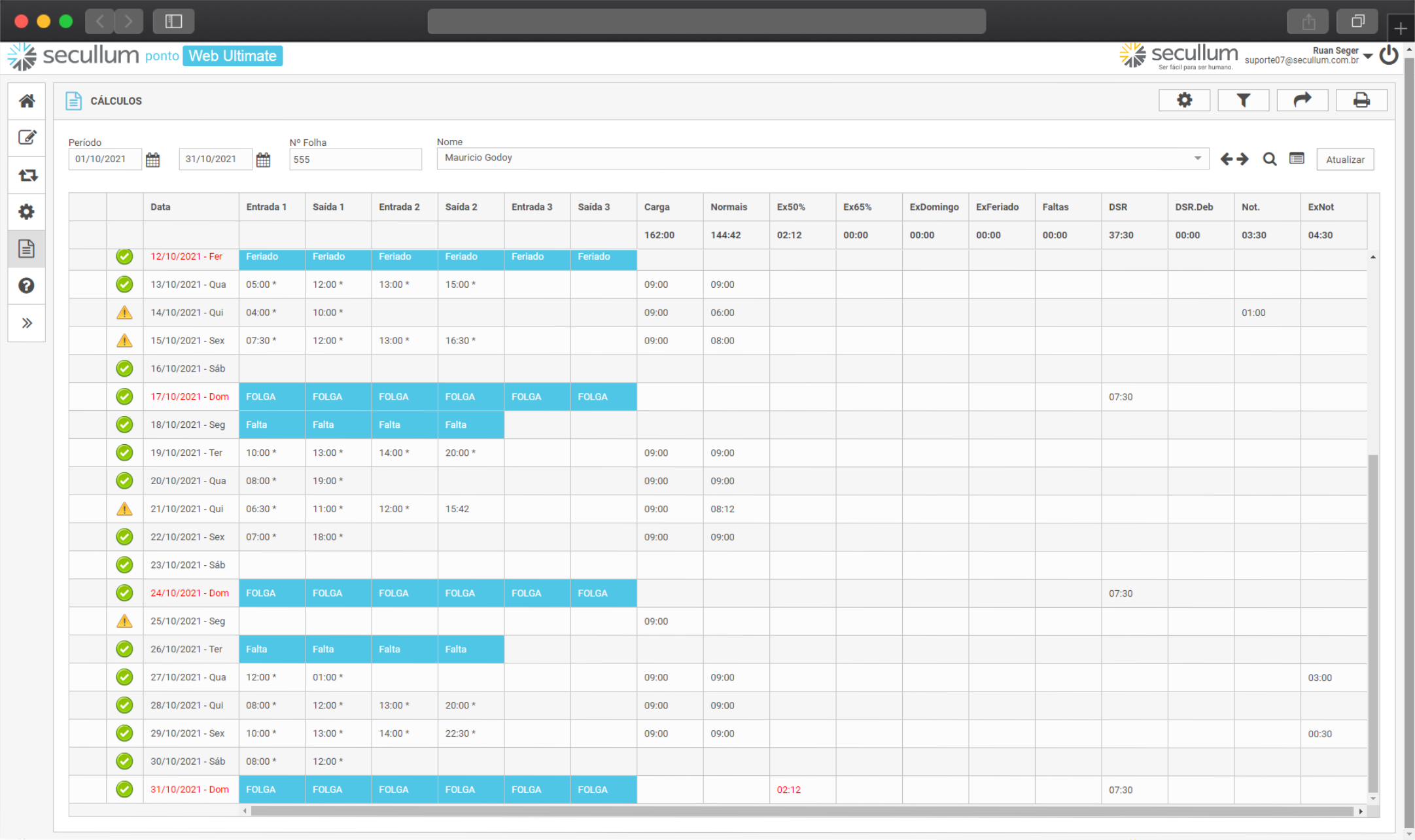The image size is (1415, 840).
Task: Click the edit pencil sidebar icon
Action: pyautogui.click(x=27, y=137)
